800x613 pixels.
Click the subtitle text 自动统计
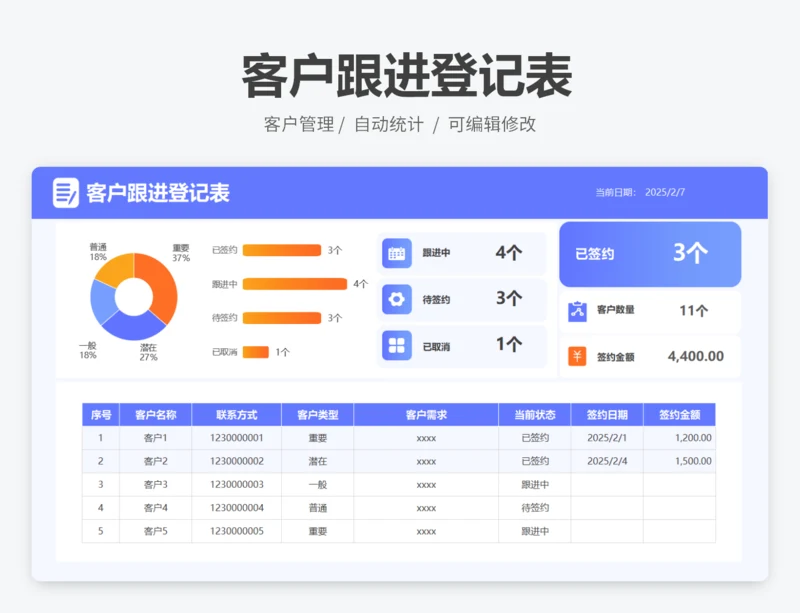coord(389,124)
